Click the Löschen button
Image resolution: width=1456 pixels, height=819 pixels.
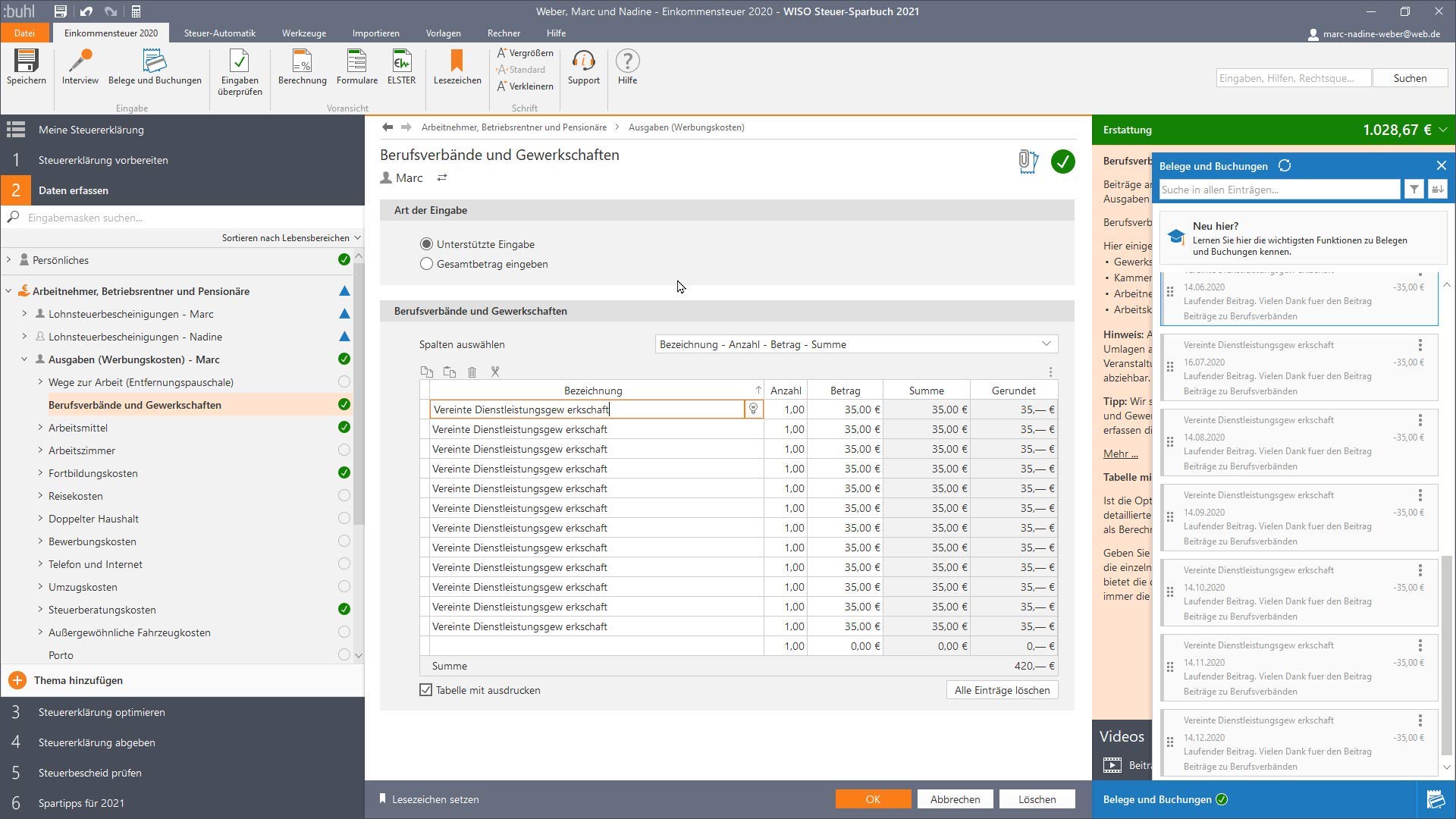pos(1037,799)
